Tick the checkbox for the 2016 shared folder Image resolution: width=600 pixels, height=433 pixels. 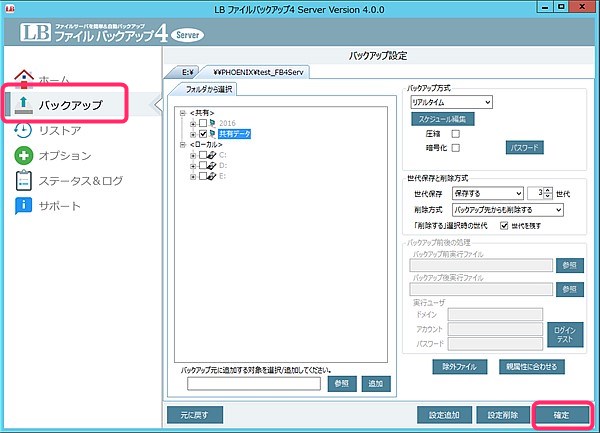coord(203,123)
